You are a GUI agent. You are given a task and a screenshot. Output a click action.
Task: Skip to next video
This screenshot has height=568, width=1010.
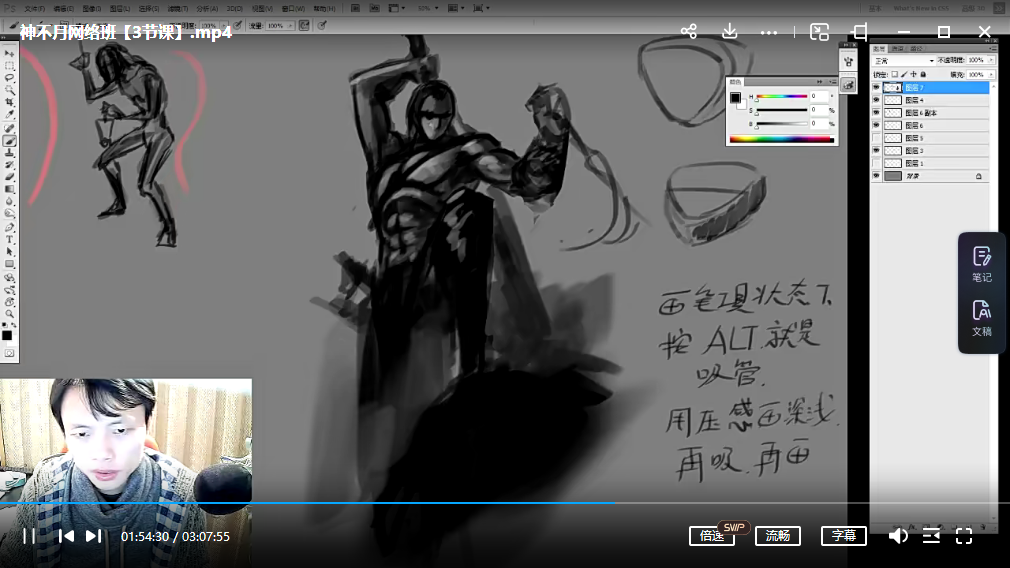pos(93,536)
